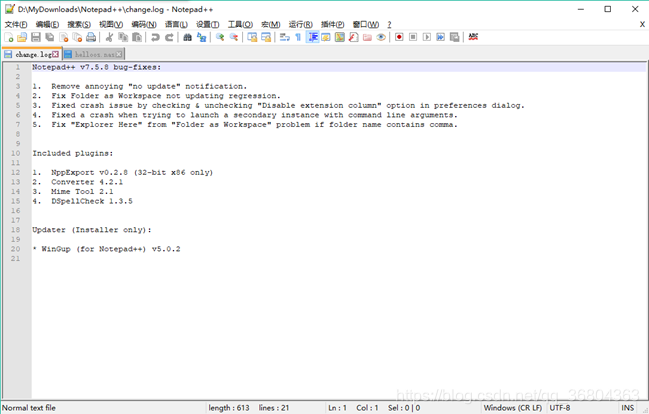Save the current recorded macro icon
The width and height of the screenshot is (649, 414).
click(454, 38)
